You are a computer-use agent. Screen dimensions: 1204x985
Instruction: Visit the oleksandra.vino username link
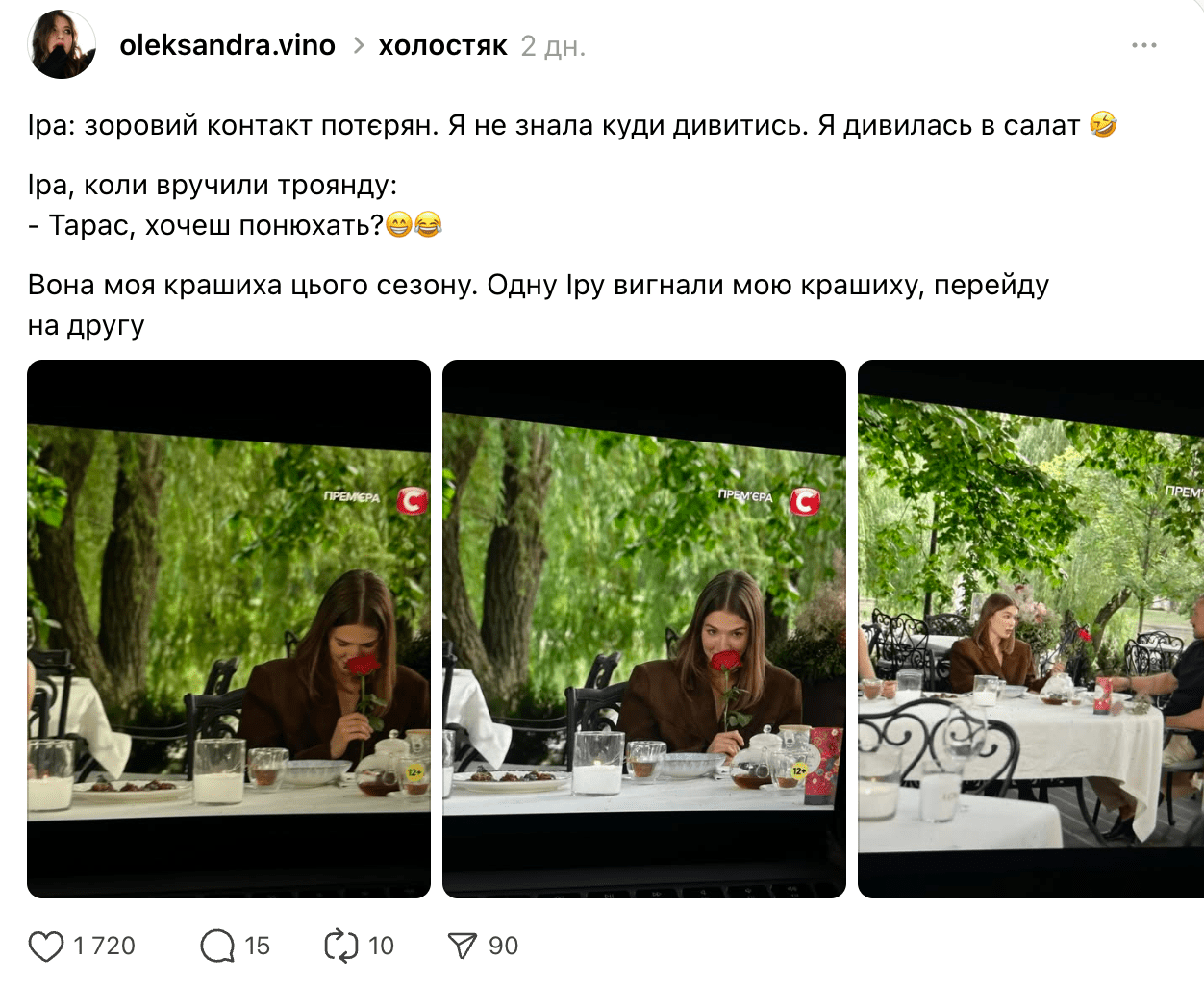coord(228,45)
